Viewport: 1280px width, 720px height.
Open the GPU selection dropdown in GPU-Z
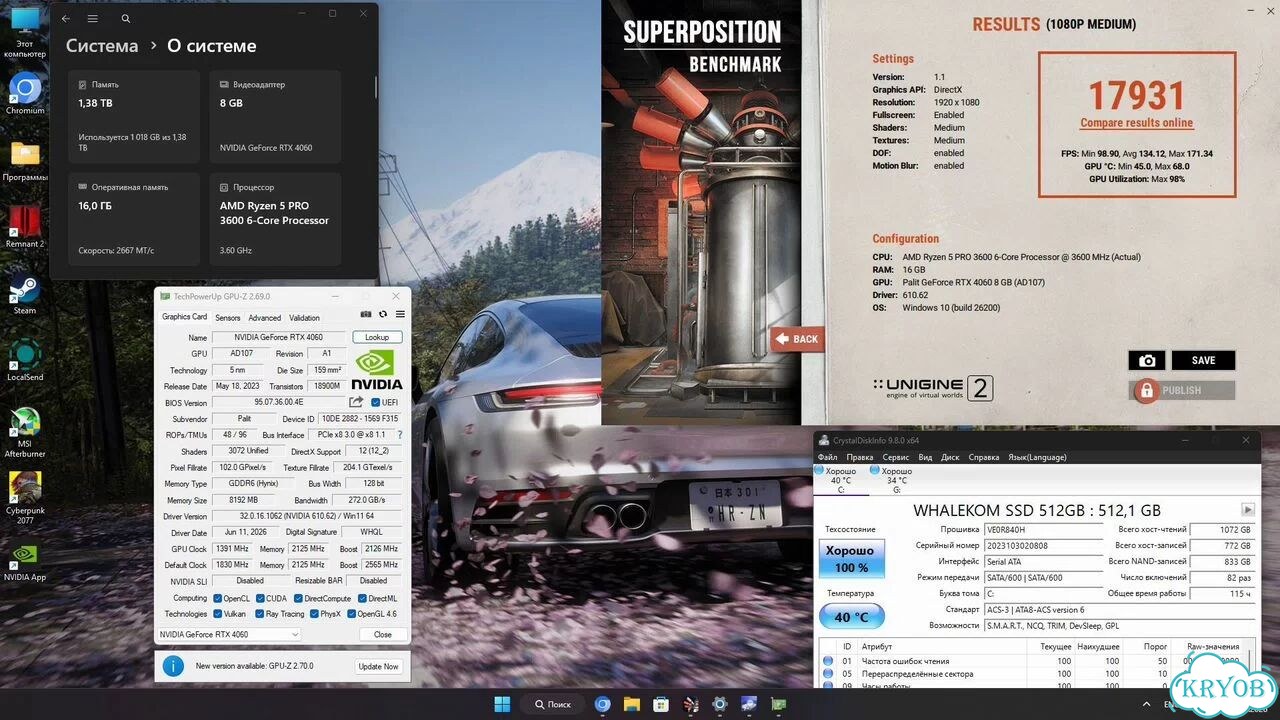point(228,634)
